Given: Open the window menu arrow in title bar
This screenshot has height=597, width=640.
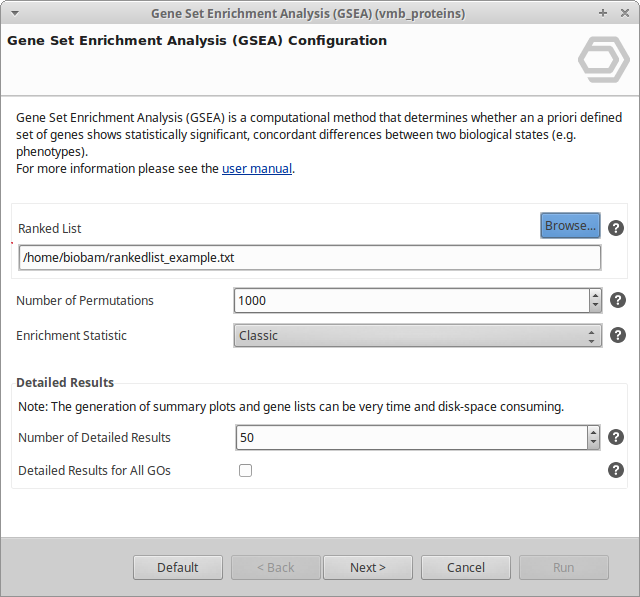Looking at the screenshot, I should pos(11,13).
